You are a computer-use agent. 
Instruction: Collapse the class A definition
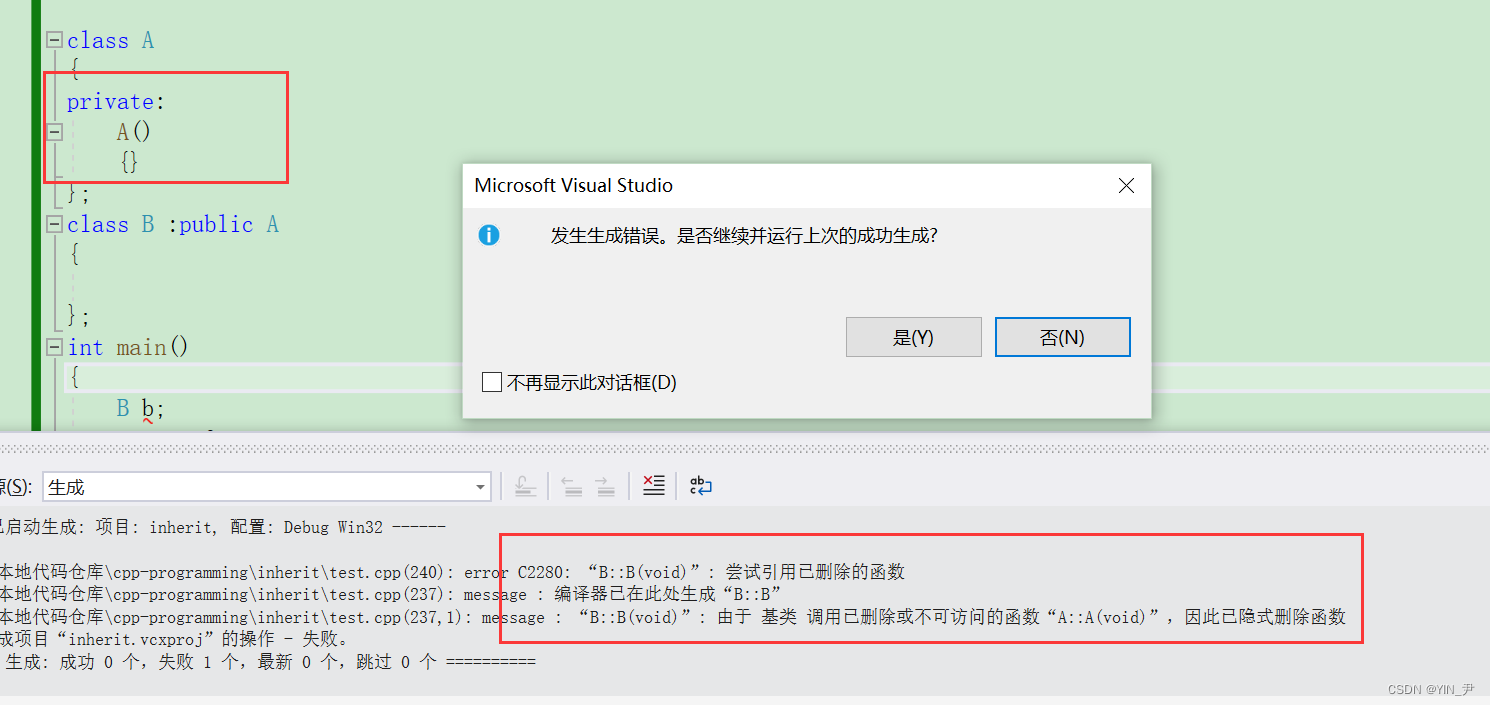[x=54, y=40]
